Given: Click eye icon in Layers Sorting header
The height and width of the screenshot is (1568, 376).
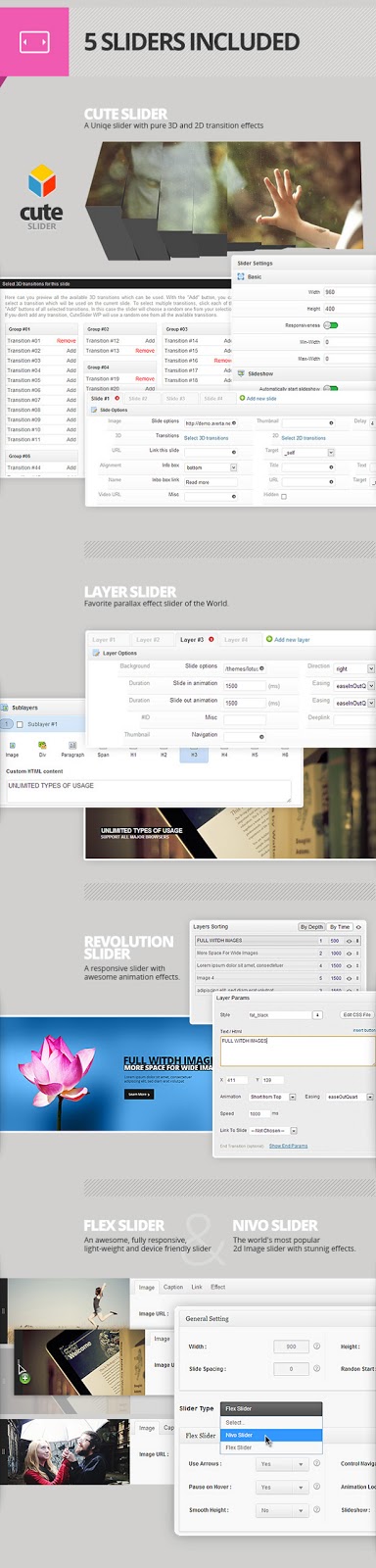Looking at the screenshot, I should point(358,926).
